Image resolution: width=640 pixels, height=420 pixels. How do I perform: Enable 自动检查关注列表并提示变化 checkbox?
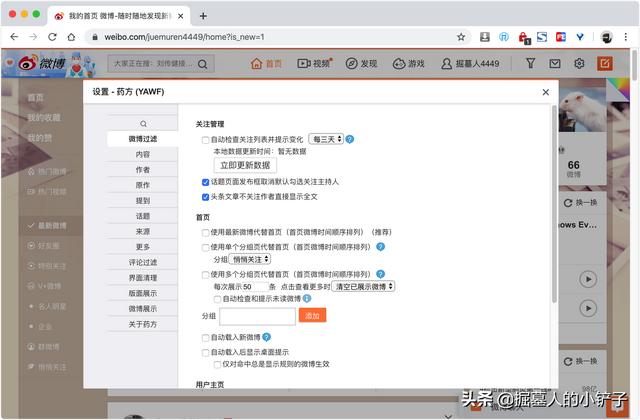pyautogui.click(x=205, y=140)
